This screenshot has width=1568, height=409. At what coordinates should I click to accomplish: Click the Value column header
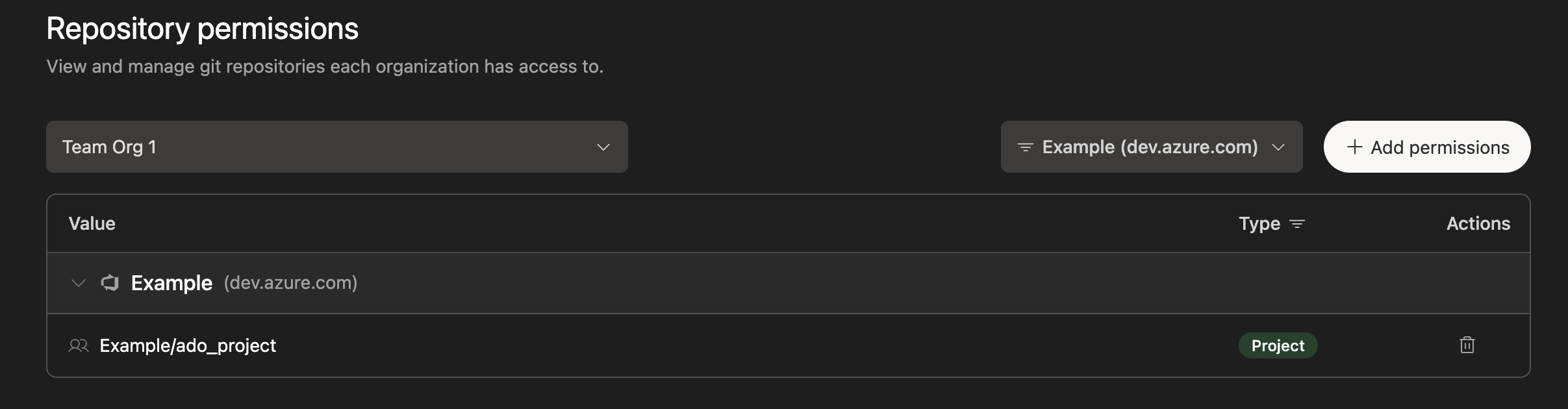click(92, 223)
